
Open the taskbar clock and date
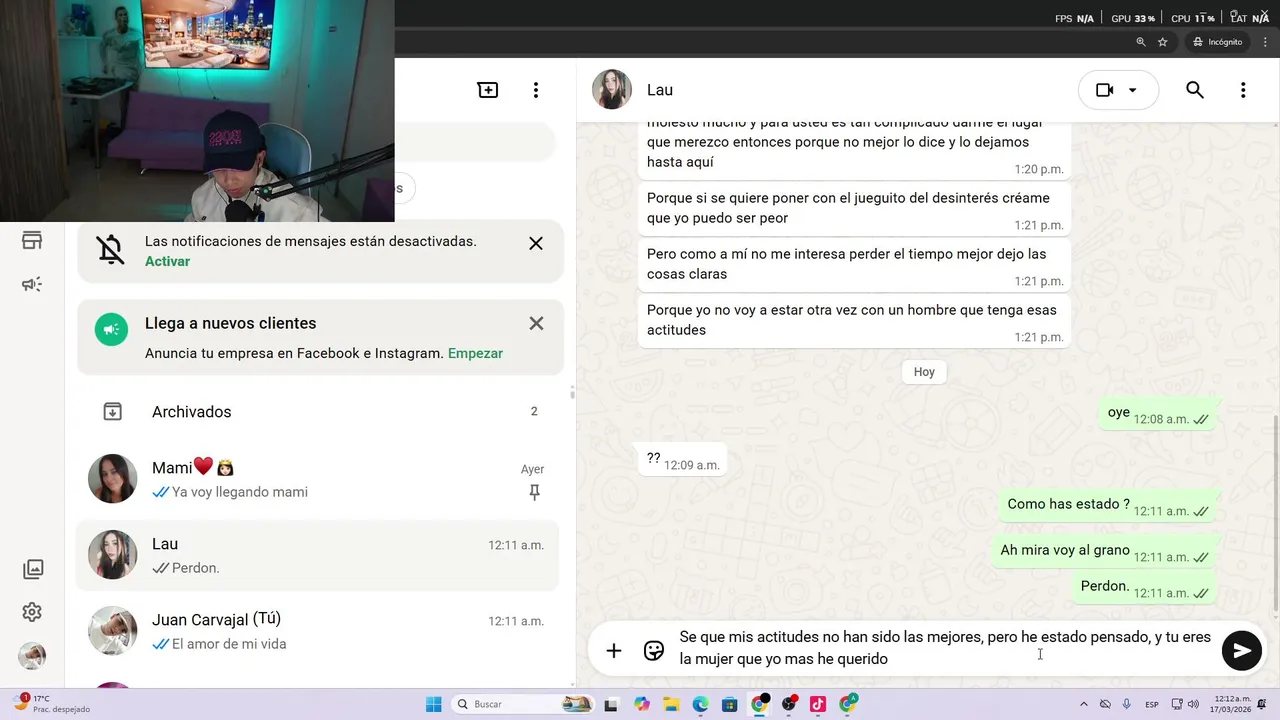coord(1232,703)
